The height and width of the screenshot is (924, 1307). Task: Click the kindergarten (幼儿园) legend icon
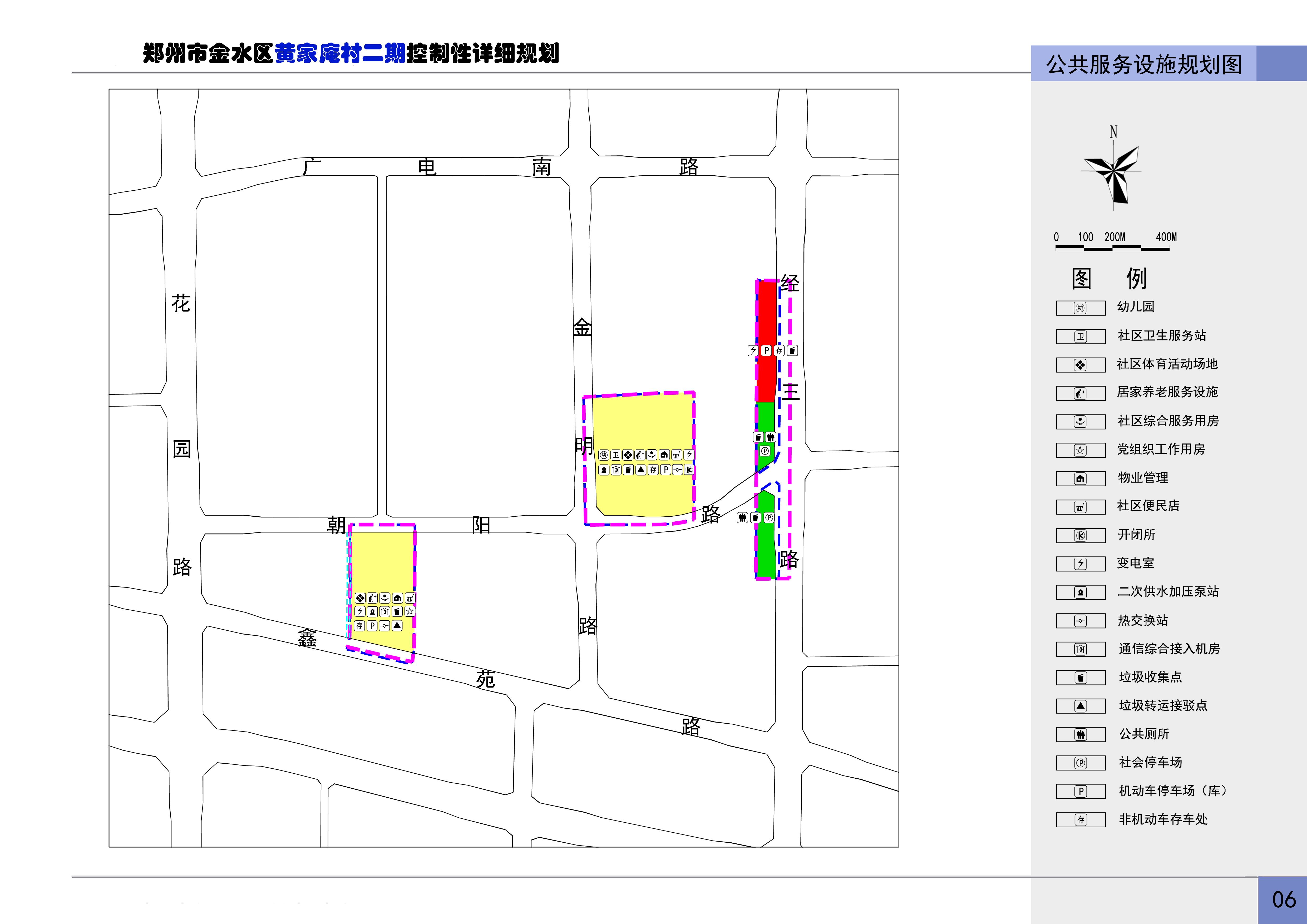(x=1080, y=308)
